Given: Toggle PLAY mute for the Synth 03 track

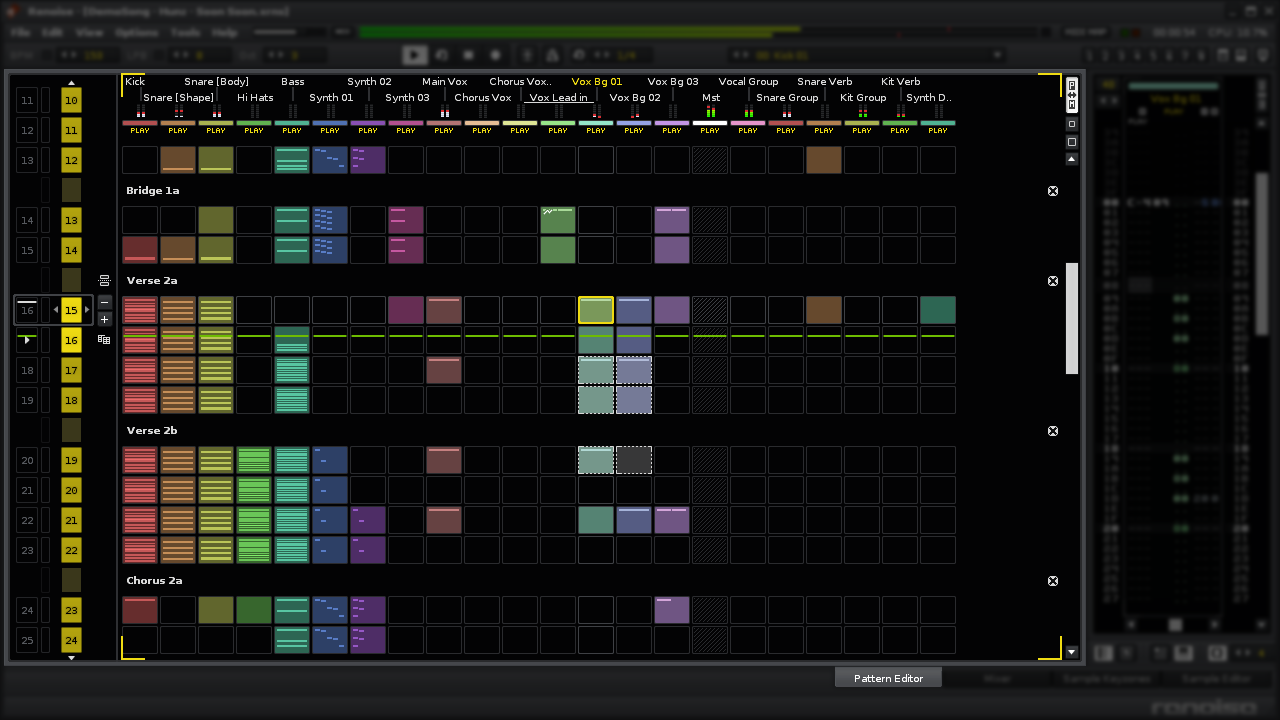Looking at the screenshot, I should click(x=406, y=130).
